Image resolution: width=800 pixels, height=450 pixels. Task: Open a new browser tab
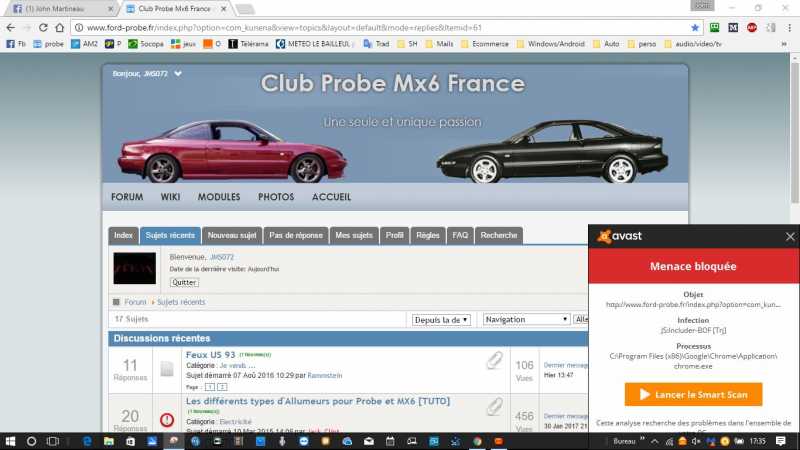[x=245, y=9]
